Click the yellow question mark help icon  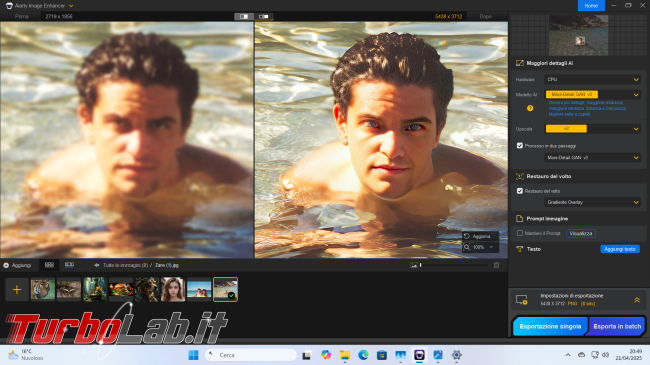click(530, 108)
